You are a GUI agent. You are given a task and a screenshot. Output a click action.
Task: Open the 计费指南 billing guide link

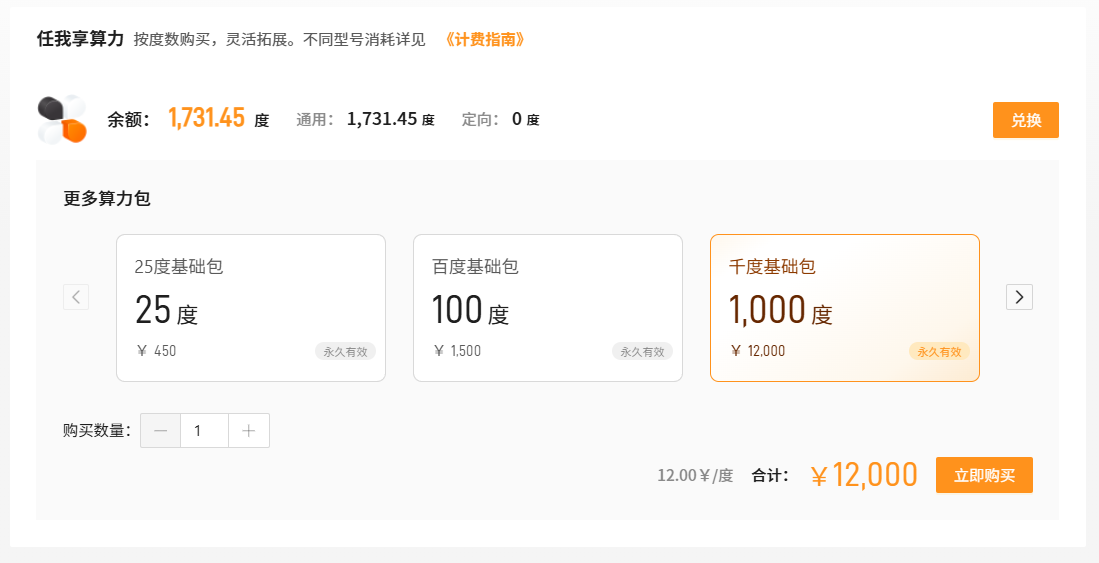coord(485,40)
